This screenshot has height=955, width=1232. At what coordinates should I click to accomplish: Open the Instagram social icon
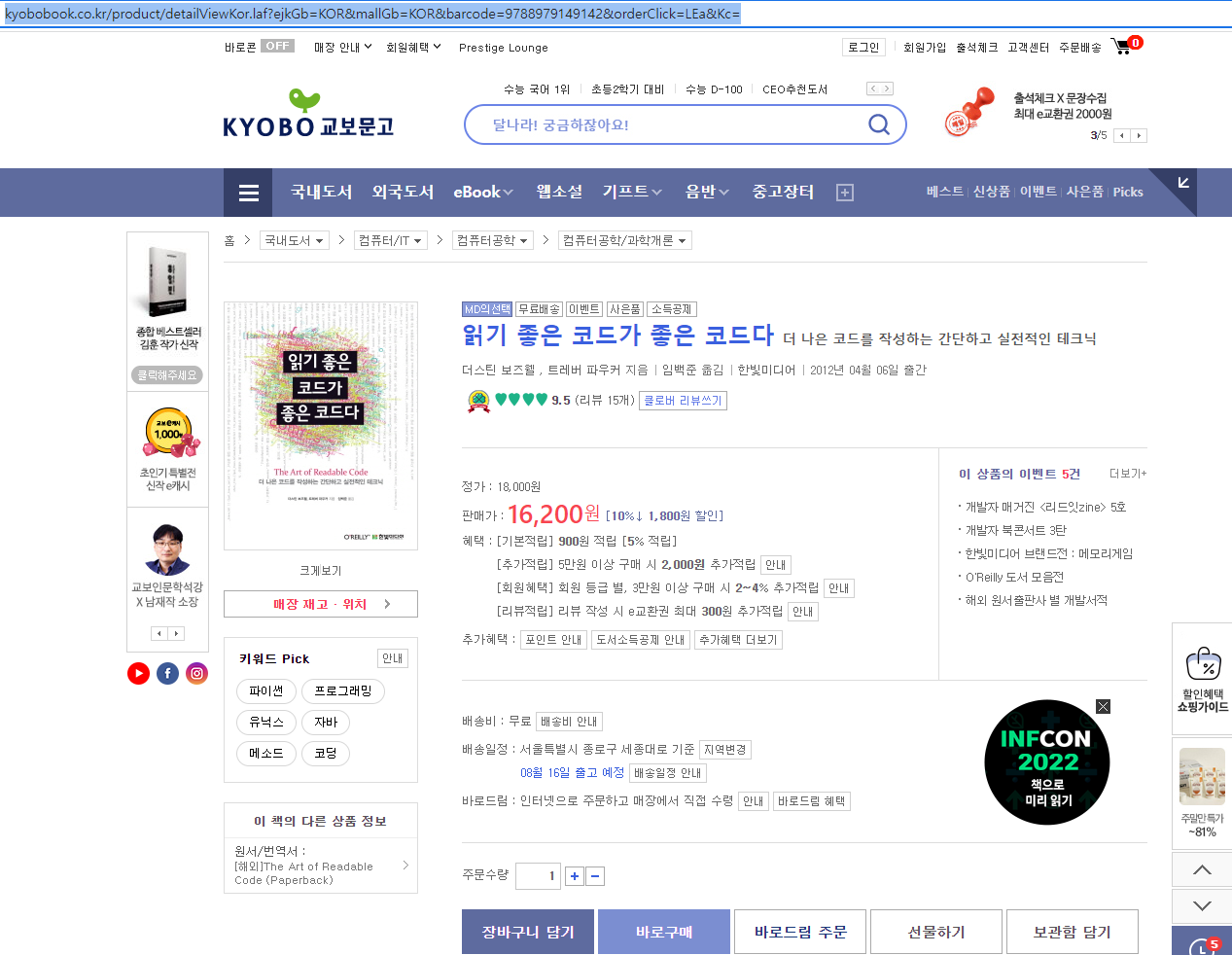(196, 673)
